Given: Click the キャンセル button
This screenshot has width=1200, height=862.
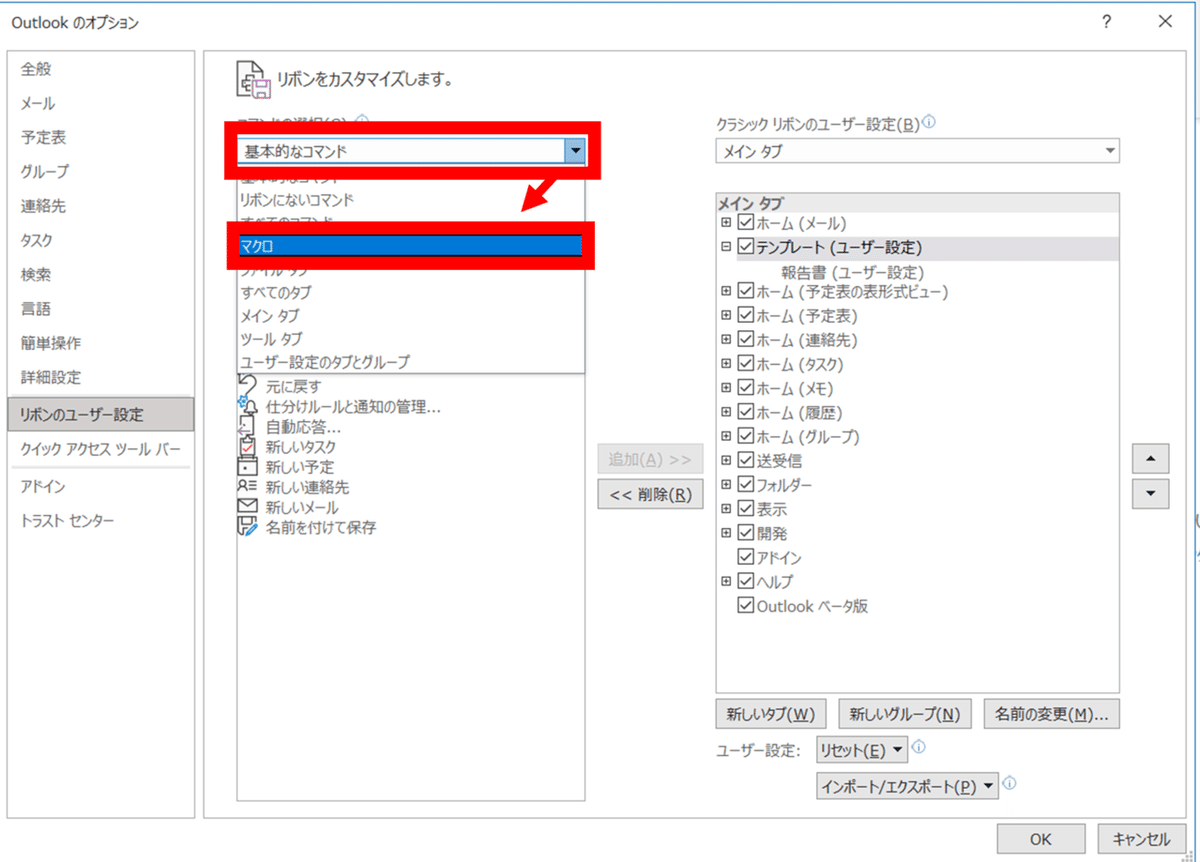Looking at the screenshot, I should [x=1141, y=838].
